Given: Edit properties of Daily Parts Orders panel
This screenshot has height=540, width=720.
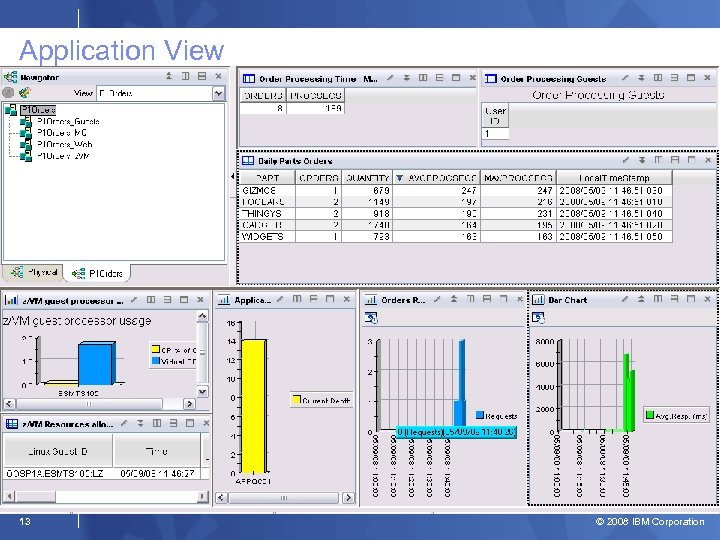Looking at the screenshot, I should click(625, 160).
